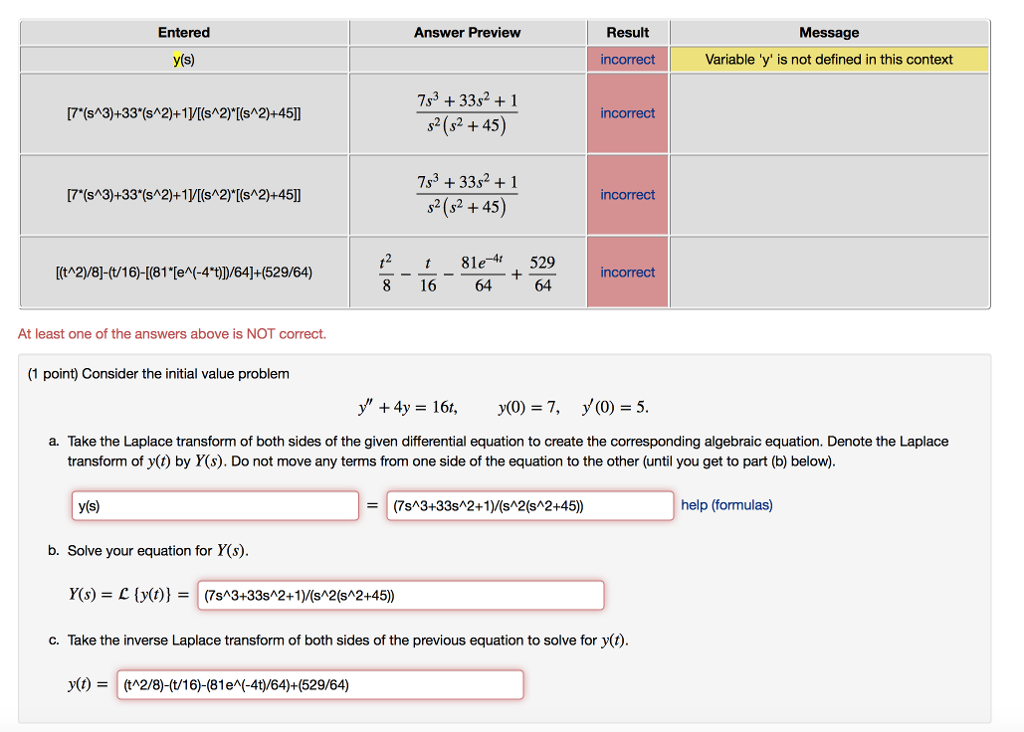Click the part a left answer box

(214, 506)
